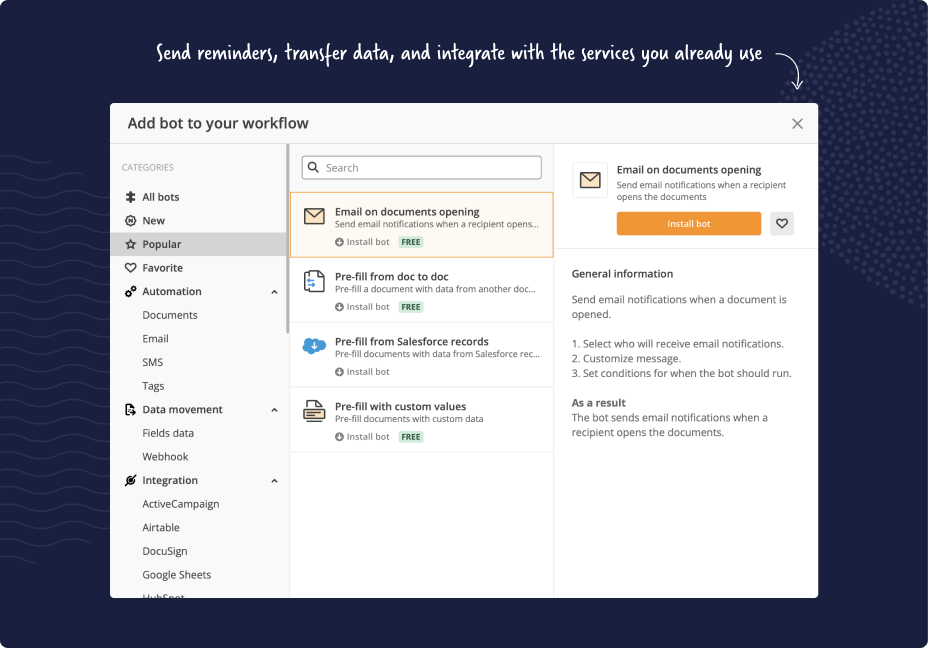Select DocuSign under Integration
This screenshot has height=649, width=928.
(164, 551)
